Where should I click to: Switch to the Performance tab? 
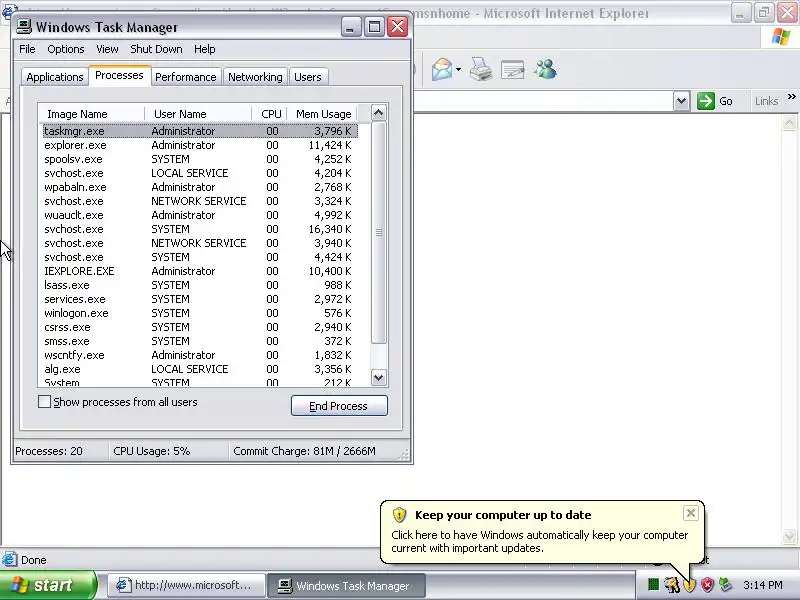coord(186,77)
